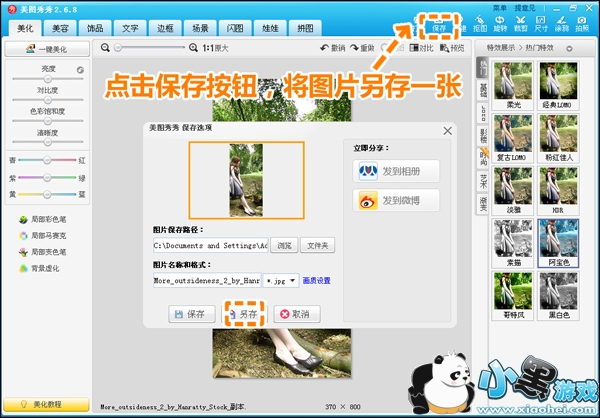The height and width of the screenshot is (418, 600).
Task: Select the 局部彩色笔 tool
Action: pyautogui.click(x=43, y=219)
